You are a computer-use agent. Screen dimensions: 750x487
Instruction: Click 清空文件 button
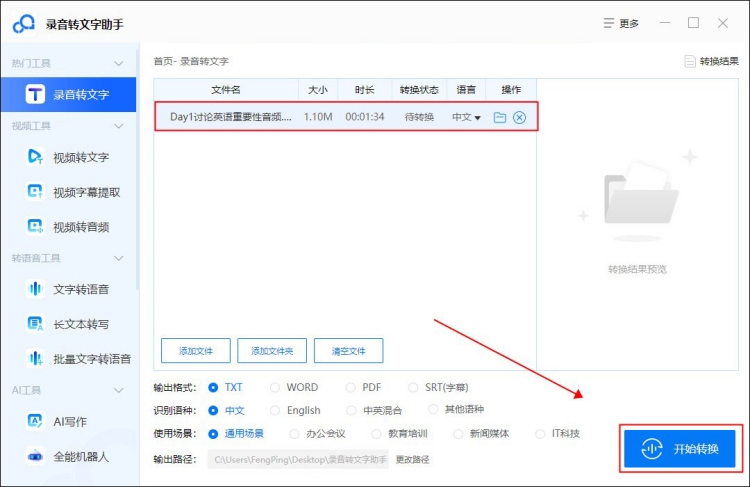[x=349, y=351]
